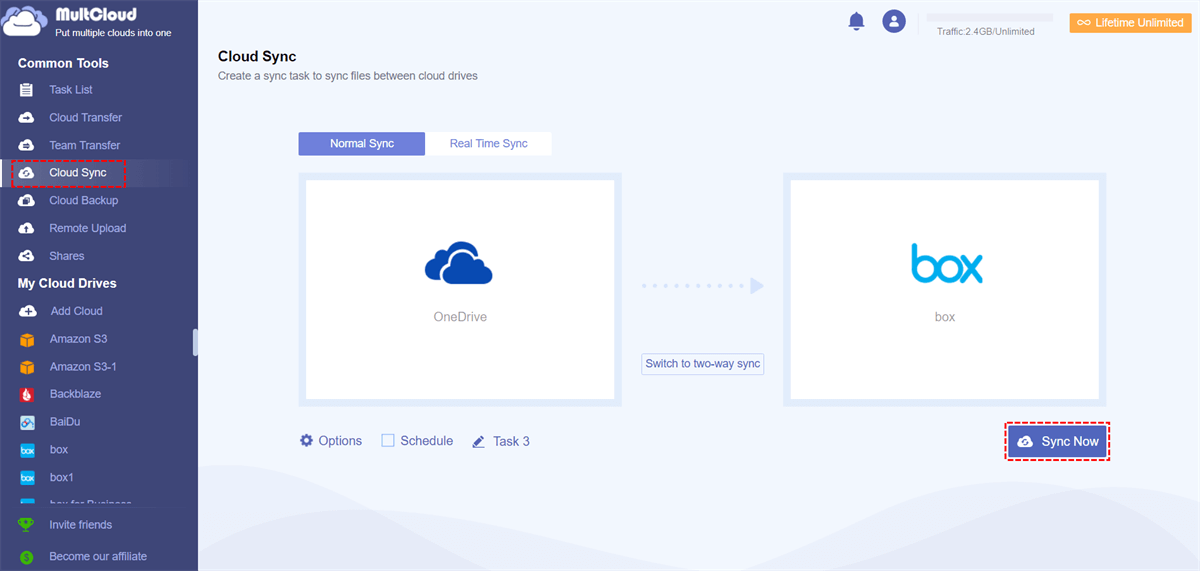Image resolution: width=1200 pixels, height=571 pixels.
Task: Click the Add Cloud plus icon
Action: point(27,311)
